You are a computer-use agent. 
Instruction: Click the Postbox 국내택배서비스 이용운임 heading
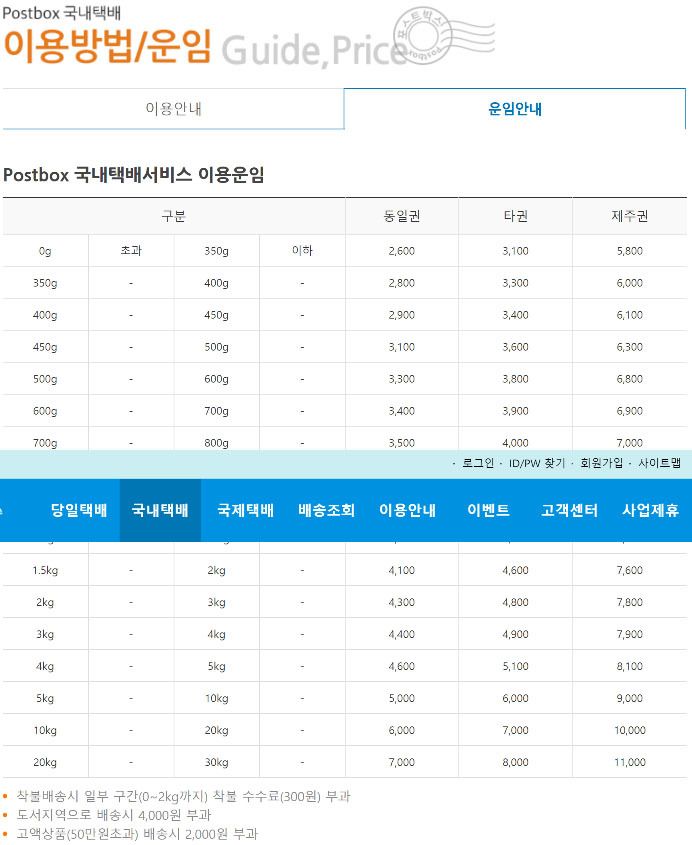pos(134,175)
